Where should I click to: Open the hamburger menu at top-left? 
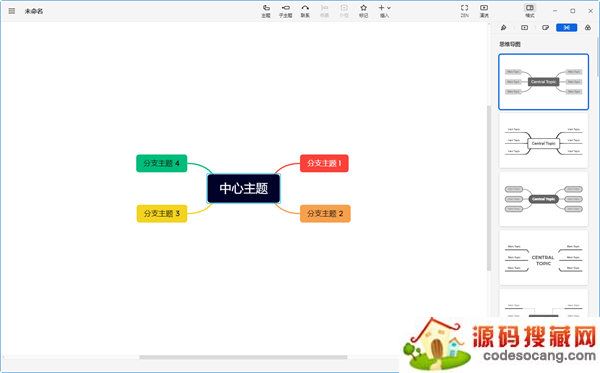(x=11, y=11)
